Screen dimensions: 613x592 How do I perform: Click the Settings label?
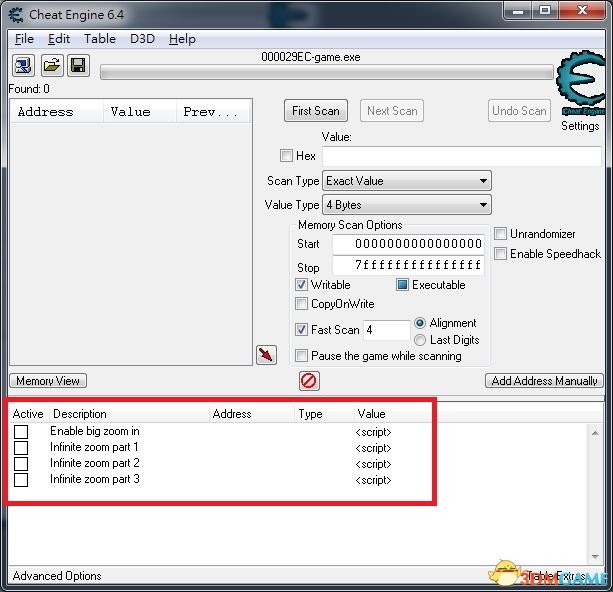pyautogui.click(x=580, y=126)
